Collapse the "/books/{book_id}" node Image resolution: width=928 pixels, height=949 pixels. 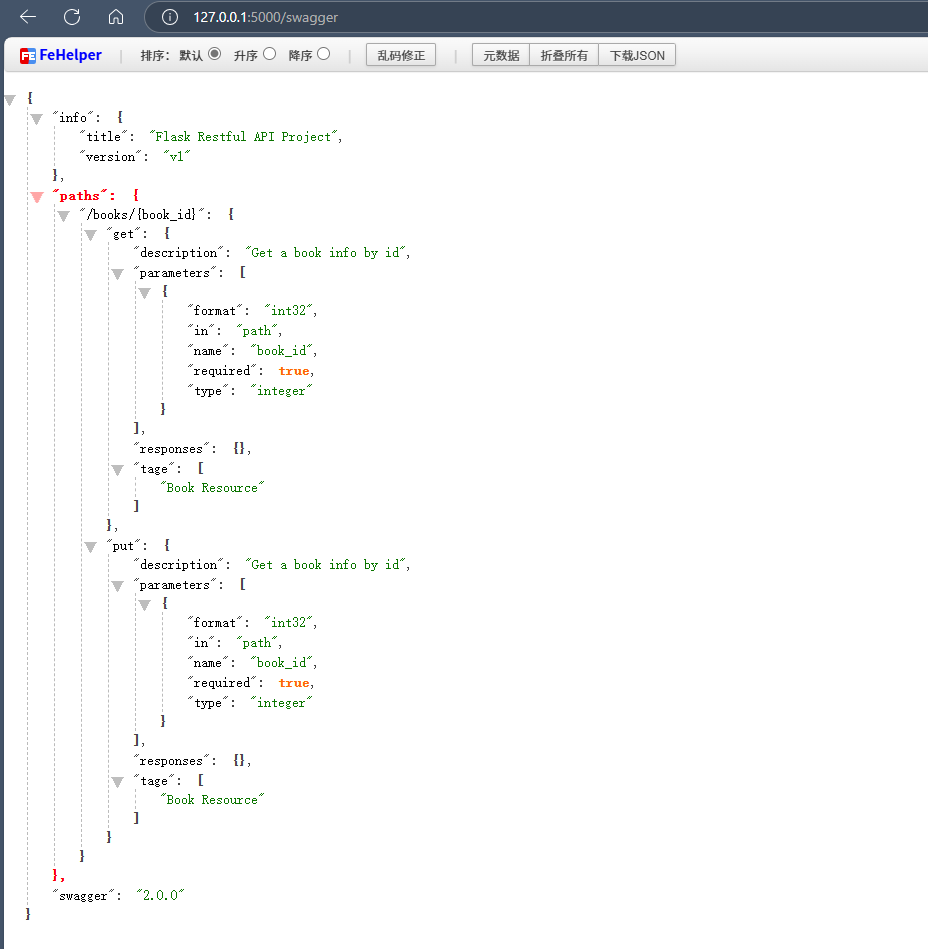coord(64,216)
